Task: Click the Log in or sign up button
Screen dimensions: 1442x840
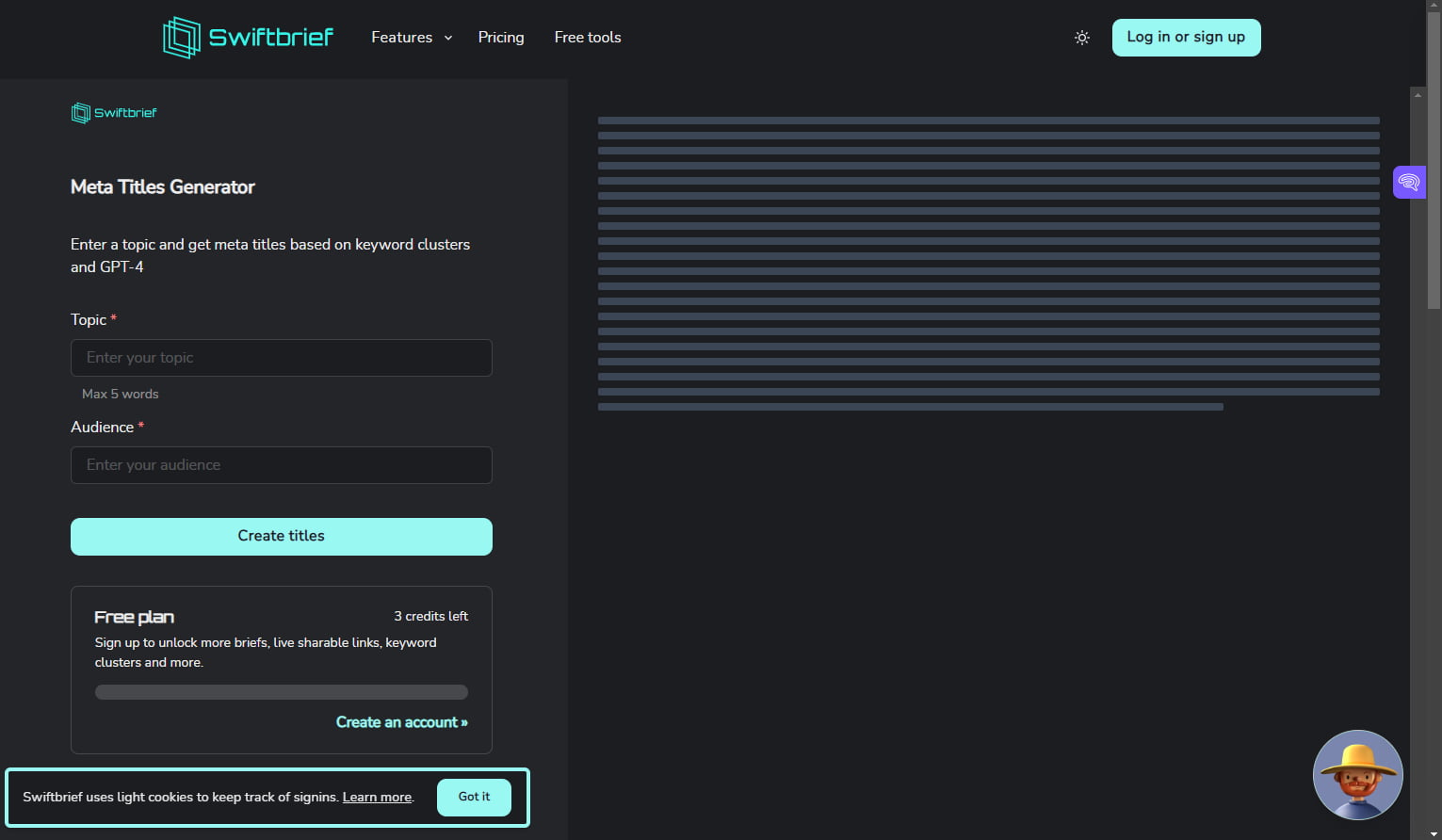Action: [1186, 38]
